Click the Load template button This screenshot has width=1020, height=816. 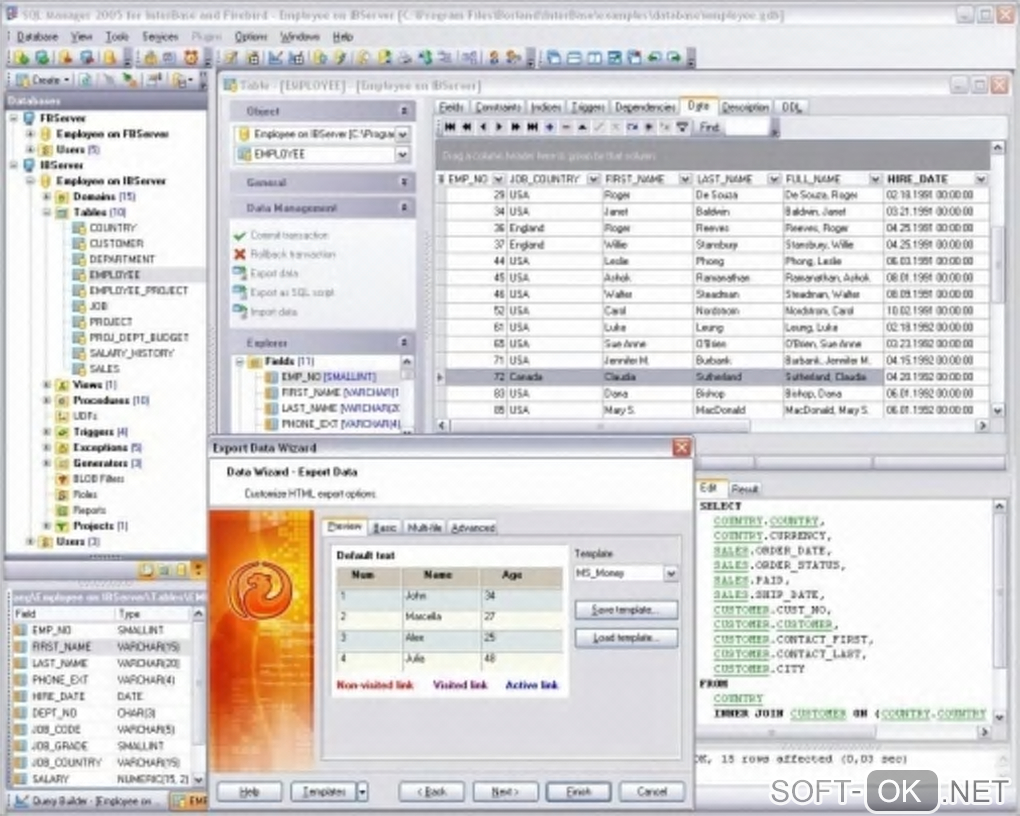coord(626,638)
